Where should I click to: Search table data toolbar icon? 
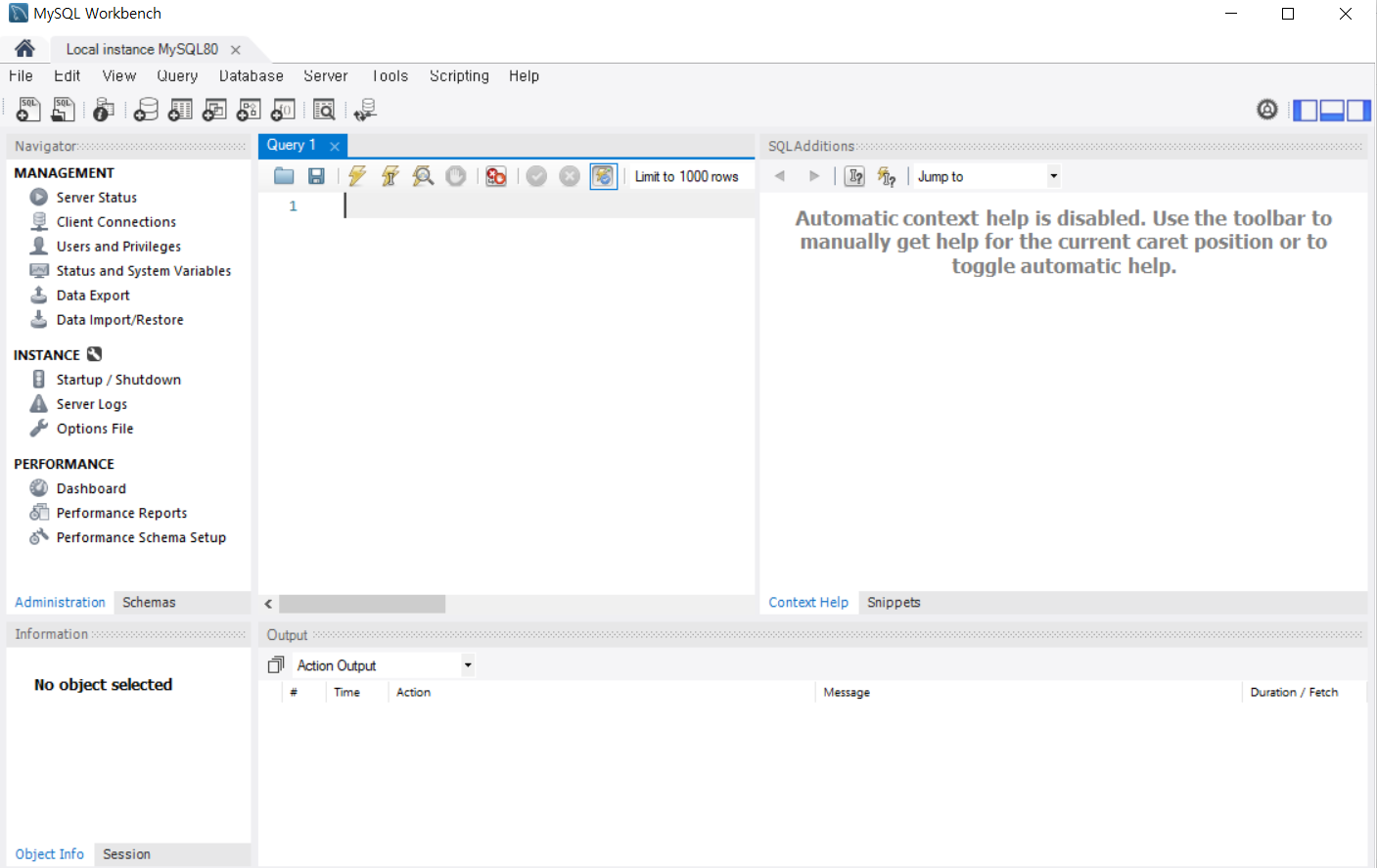324,110
